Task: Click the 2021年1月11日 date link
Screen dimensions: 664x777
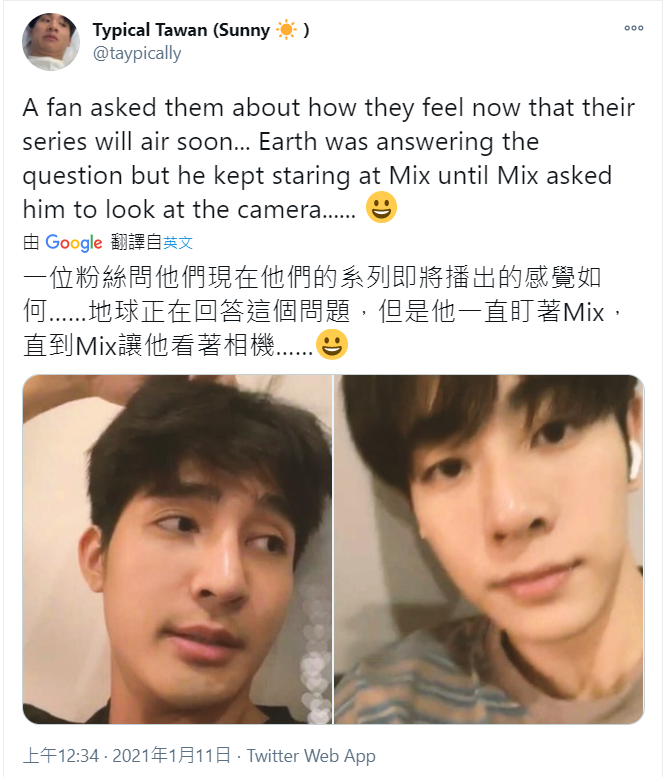Action: [171, 756]
